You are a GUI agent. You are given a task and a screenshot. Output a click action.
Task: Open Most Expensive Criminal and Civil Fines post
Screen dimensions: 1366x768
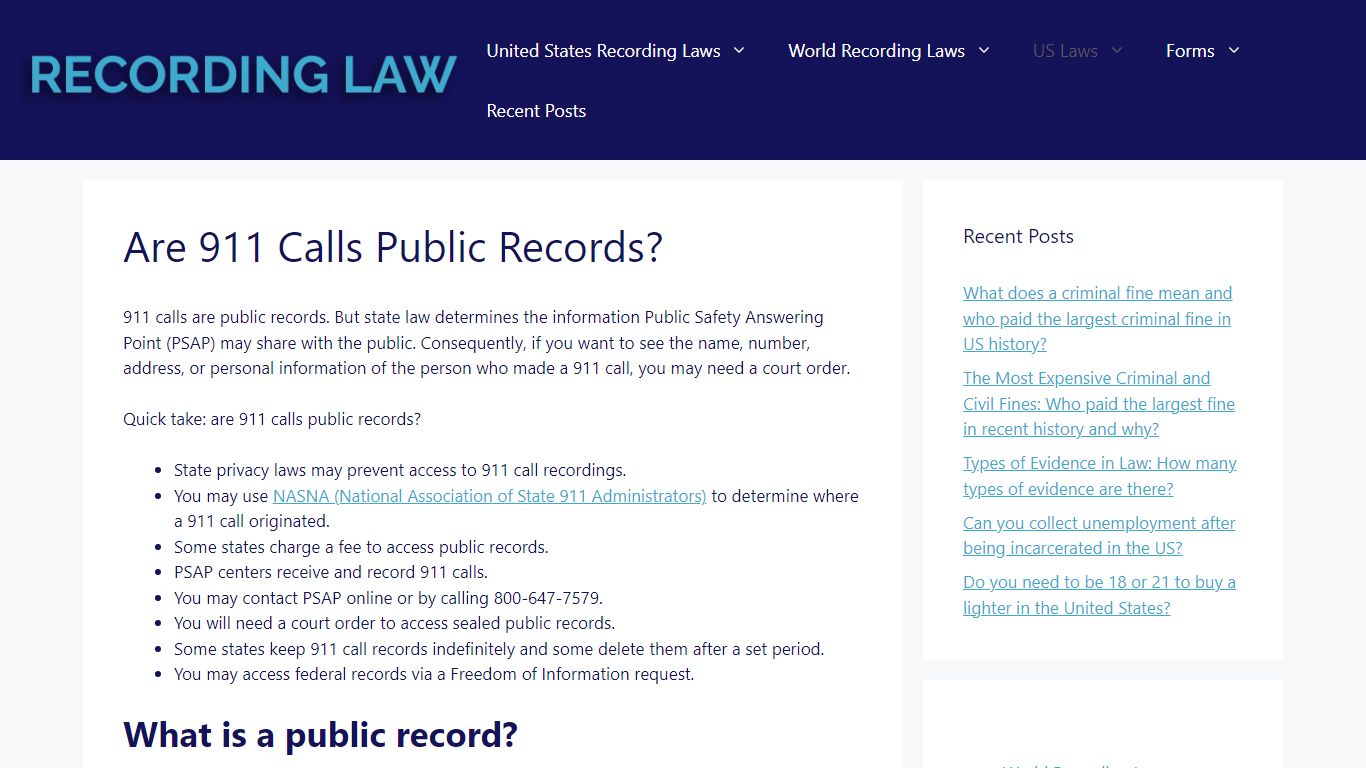1099,404
